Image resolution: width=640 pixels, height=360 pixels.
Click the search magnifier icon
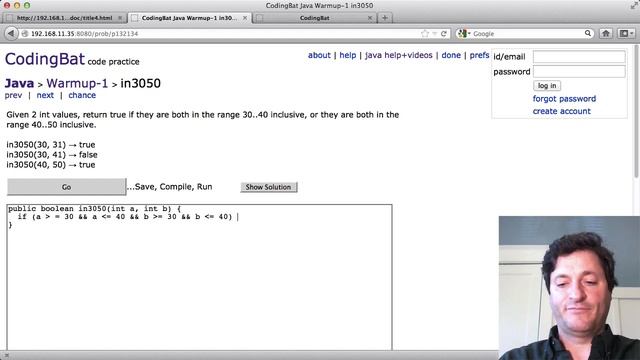[588, 33]
